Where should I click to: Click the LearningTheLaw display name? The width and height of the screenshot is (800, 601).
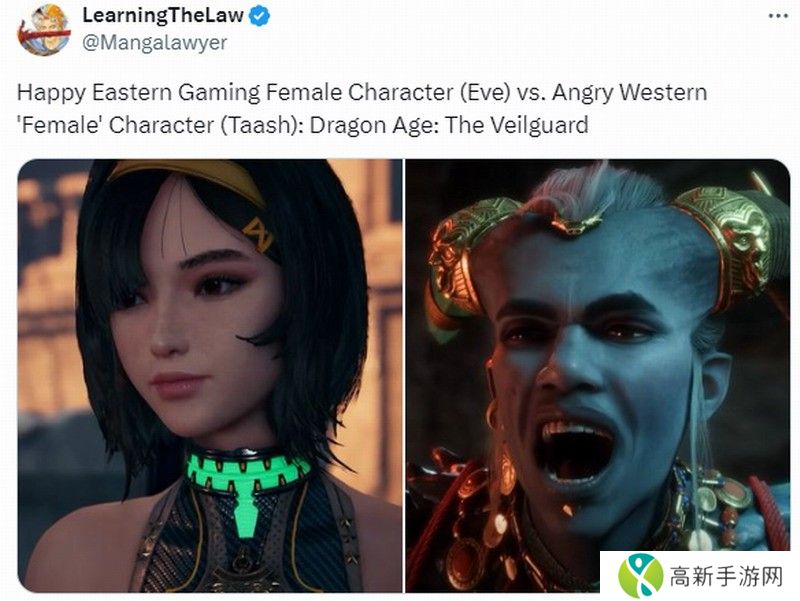[x=163, y=15]
